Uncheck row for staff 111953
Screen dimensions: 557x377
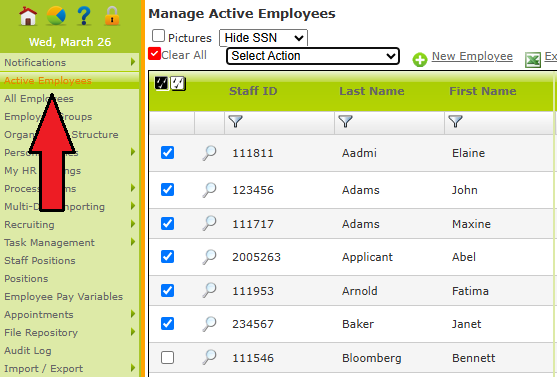[x=167, y=290]
